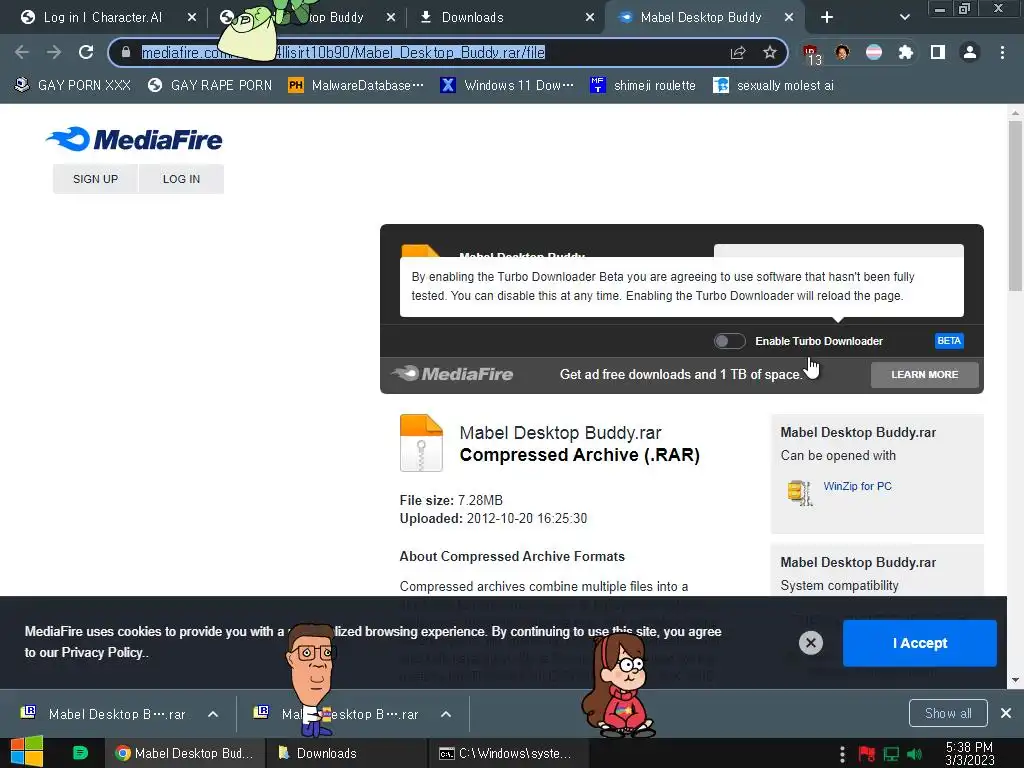Switch to the Character.AI login tab

(x=103, y=17)
